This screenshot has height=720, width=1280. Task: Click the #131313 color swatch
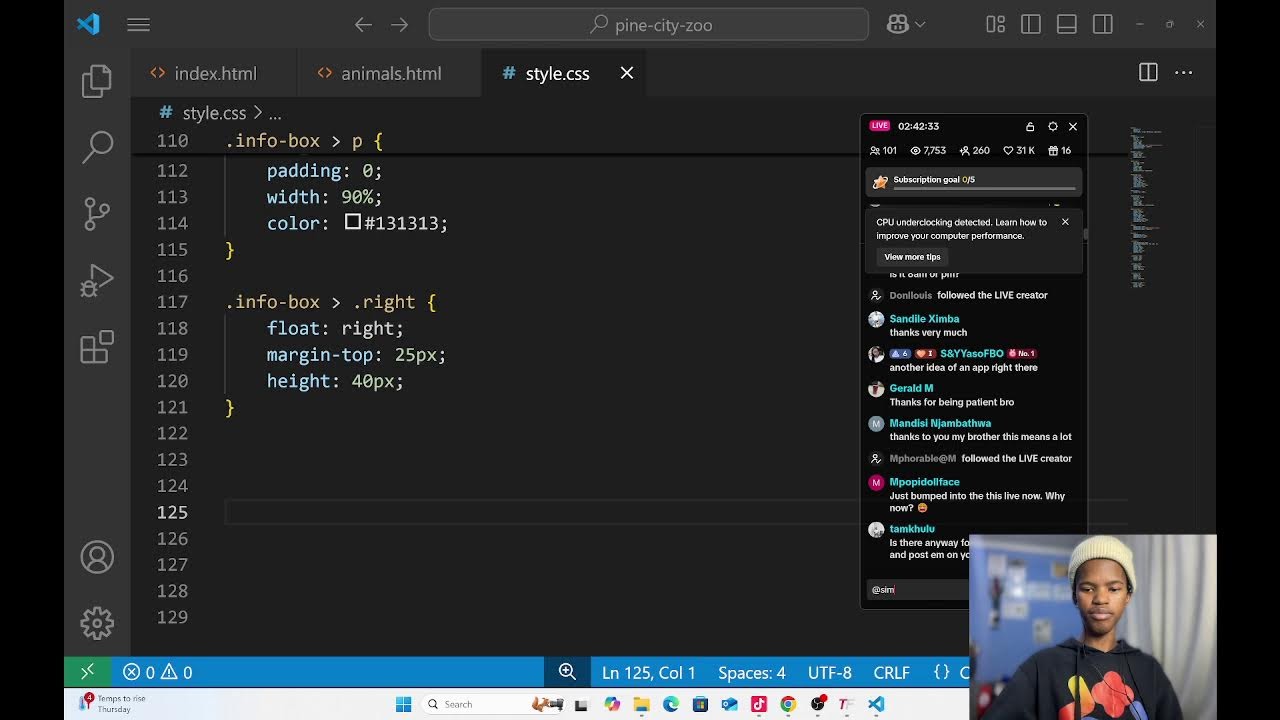coord(353,222)
